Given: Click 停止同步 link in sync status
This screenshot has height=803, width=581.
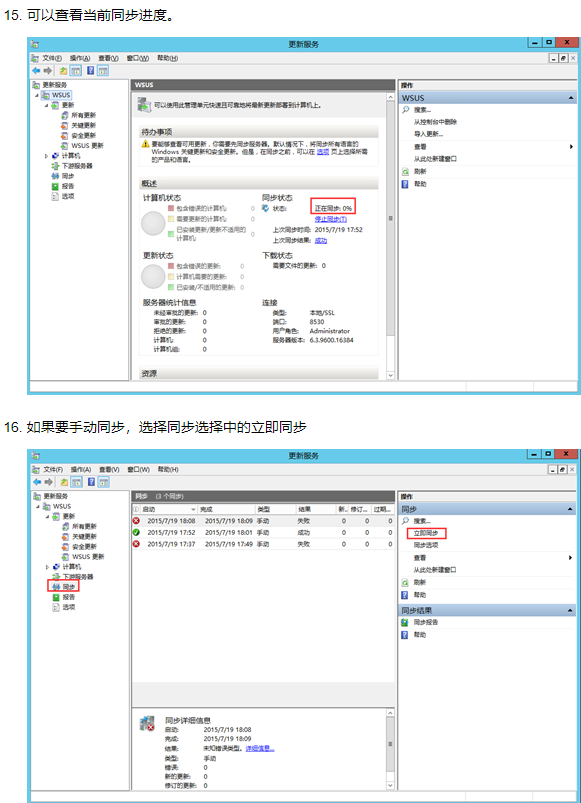Looking at the screenshot, I should pyautogui.click(x=331, y=219).
